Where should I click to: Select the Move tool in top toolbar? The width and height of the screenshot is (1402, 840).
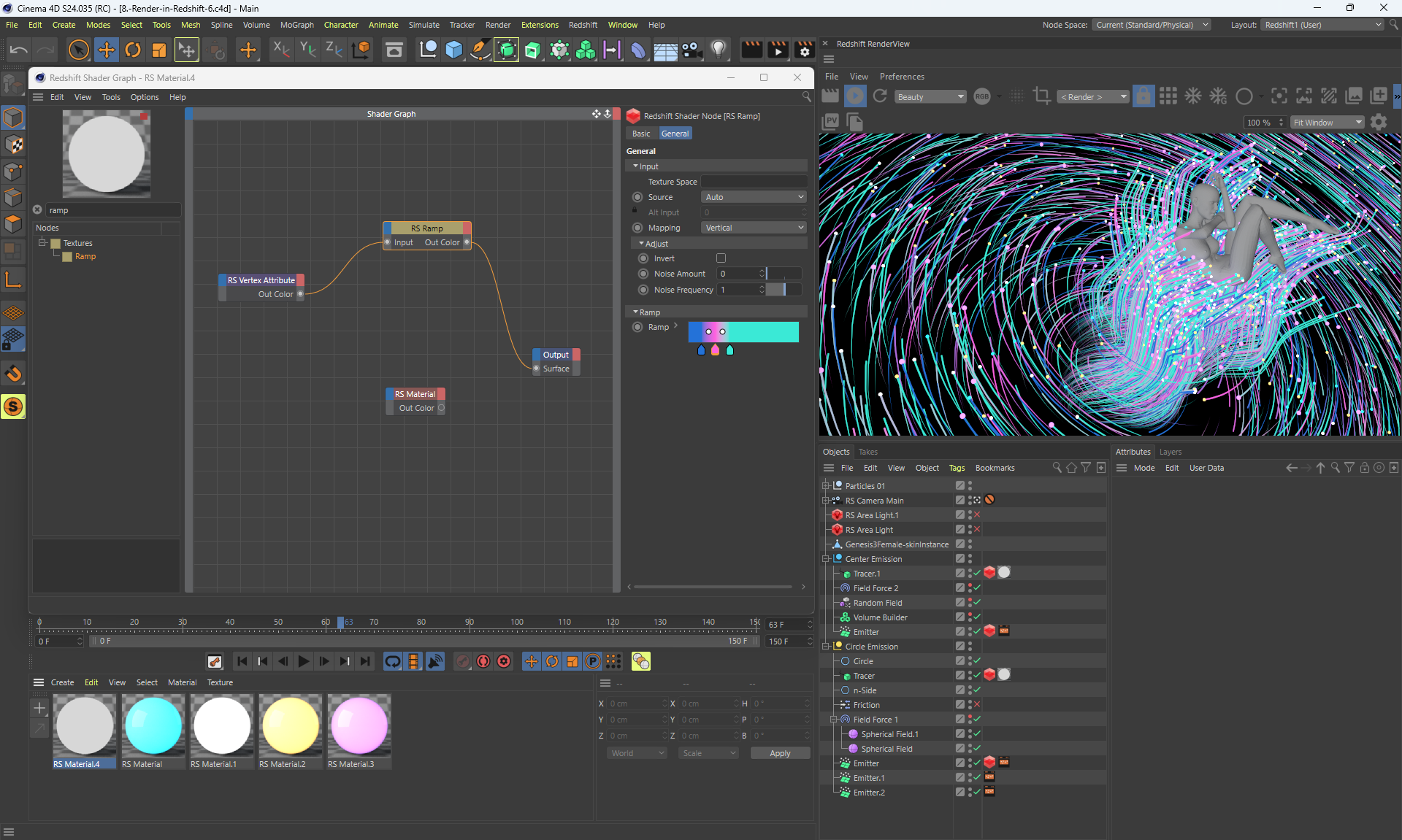(x=107, y=50)
